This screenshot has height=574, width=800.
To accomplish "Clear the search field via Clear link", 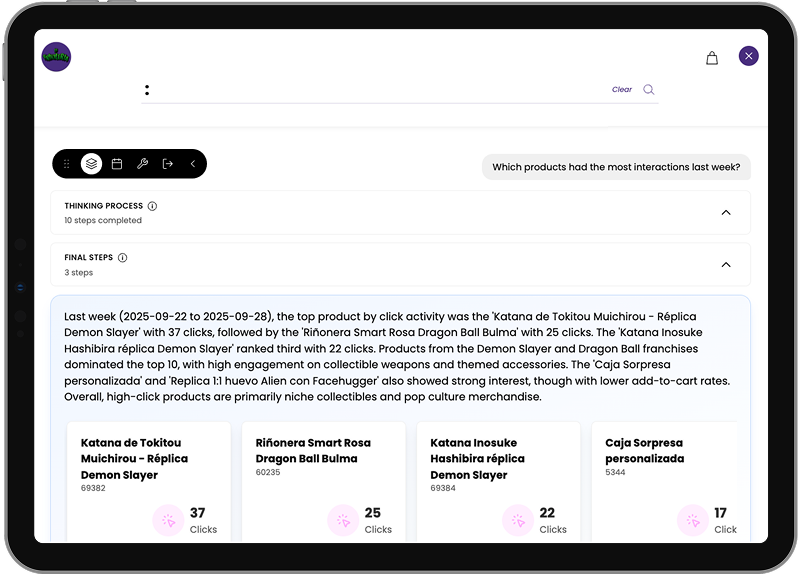I will coord(622,90).
